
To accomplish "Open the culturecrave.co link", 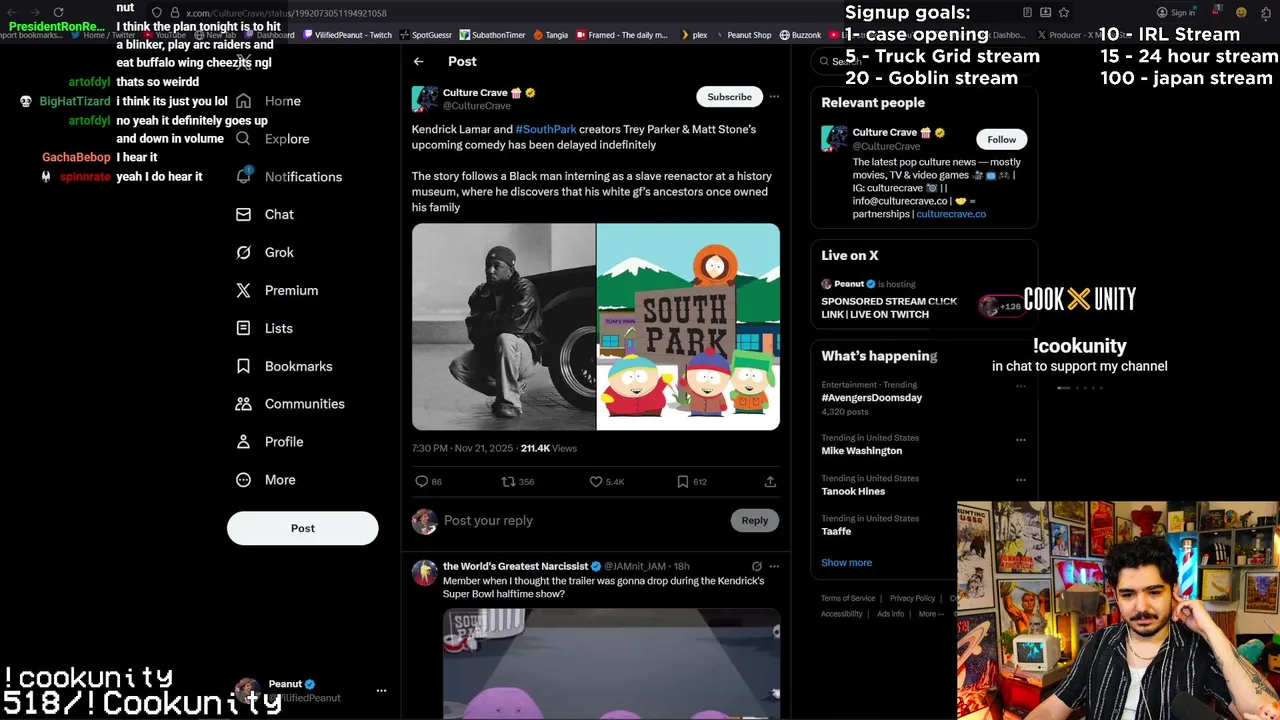I will [x=951, y=214].
